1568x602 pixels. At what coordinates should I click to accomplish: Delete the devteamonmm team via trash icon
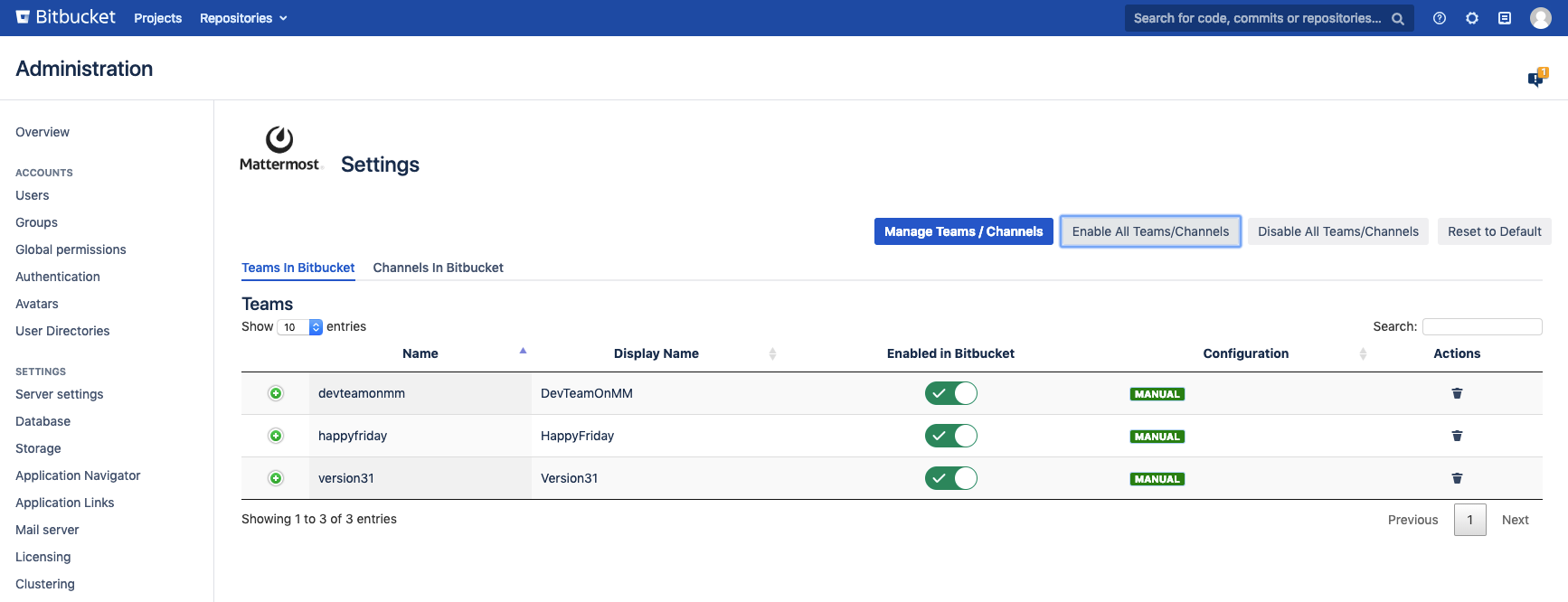[x=1457, y=393]
